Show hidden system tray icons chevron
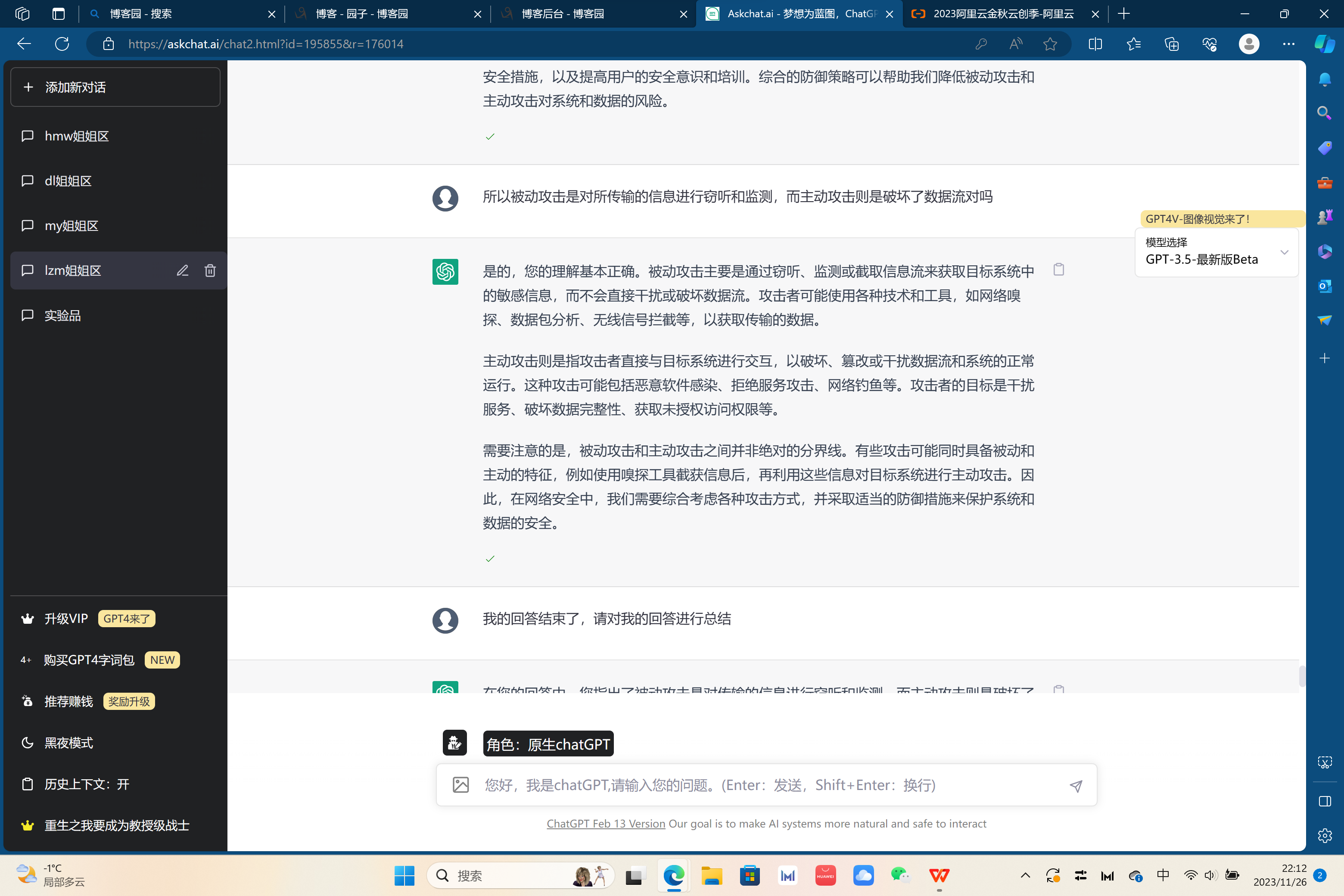The width and height of the screenshot is (1344, 896). pyautogui.click(x=1025, y=875)
